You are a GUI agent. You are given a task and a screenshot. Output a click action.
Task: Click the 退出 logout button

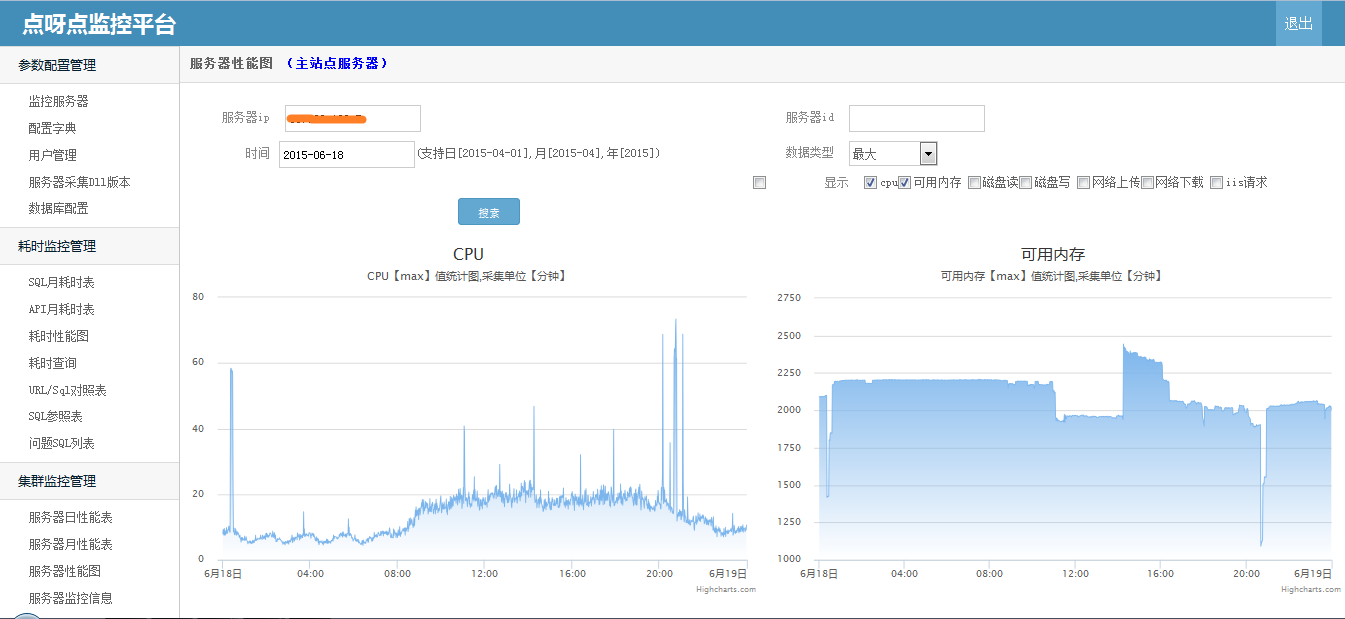(1298, 23)
